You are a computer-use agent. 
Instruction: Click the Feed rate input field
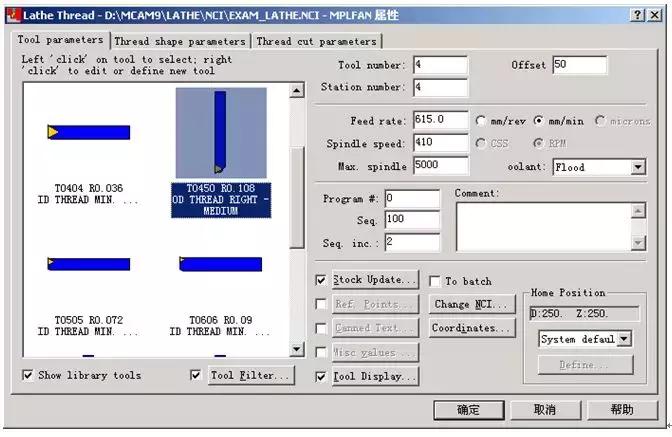[x=441, y=120]
